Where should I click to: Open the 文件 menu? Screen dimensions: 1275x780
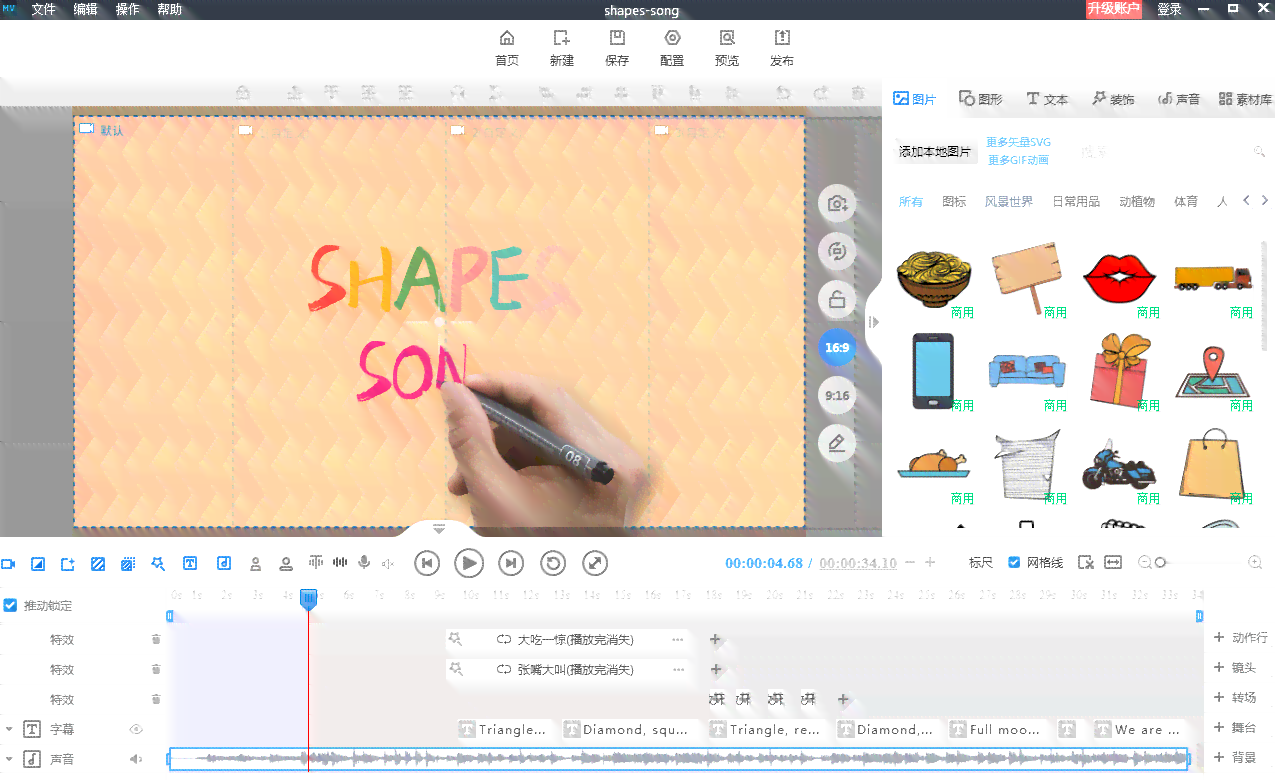coord(44,10)
